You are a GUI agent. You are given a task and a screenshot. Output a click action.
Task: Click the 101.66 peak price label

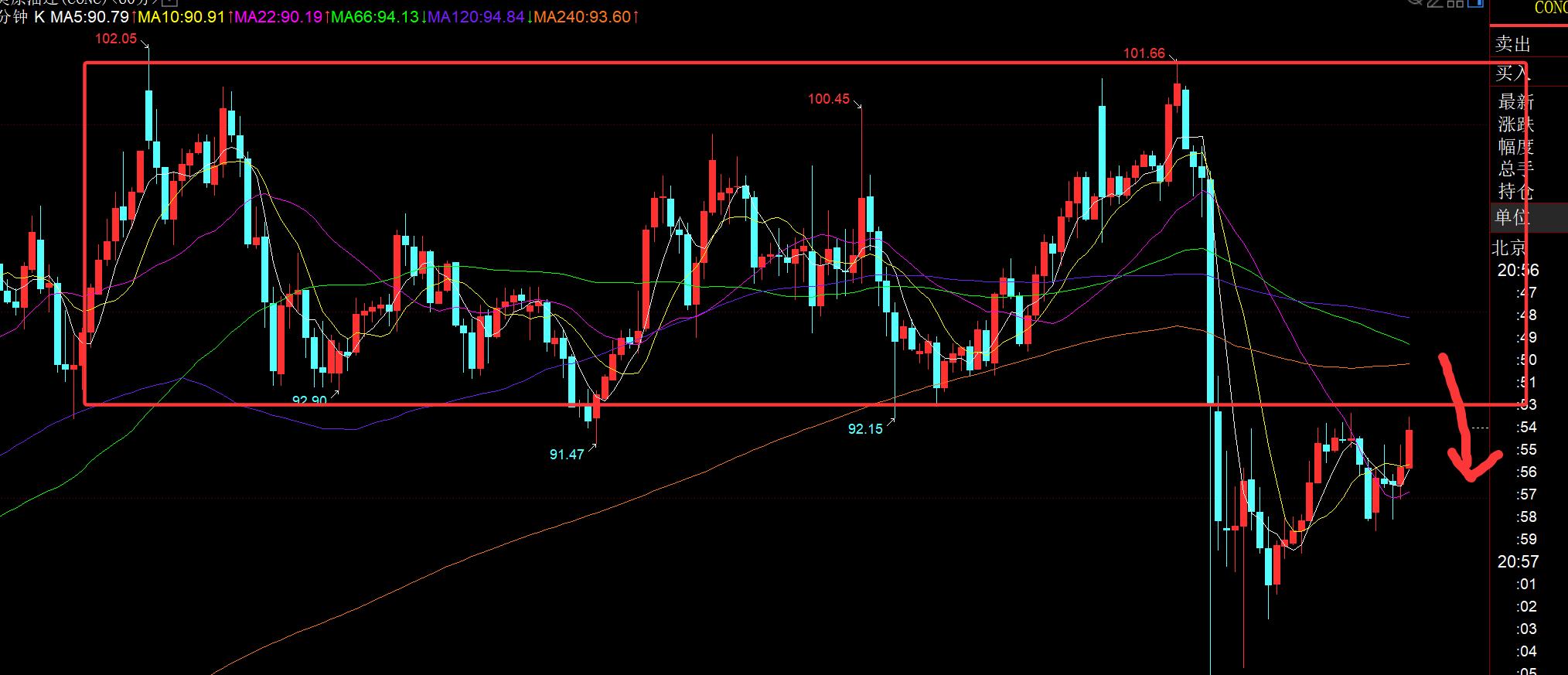(x=1144, y=53)
